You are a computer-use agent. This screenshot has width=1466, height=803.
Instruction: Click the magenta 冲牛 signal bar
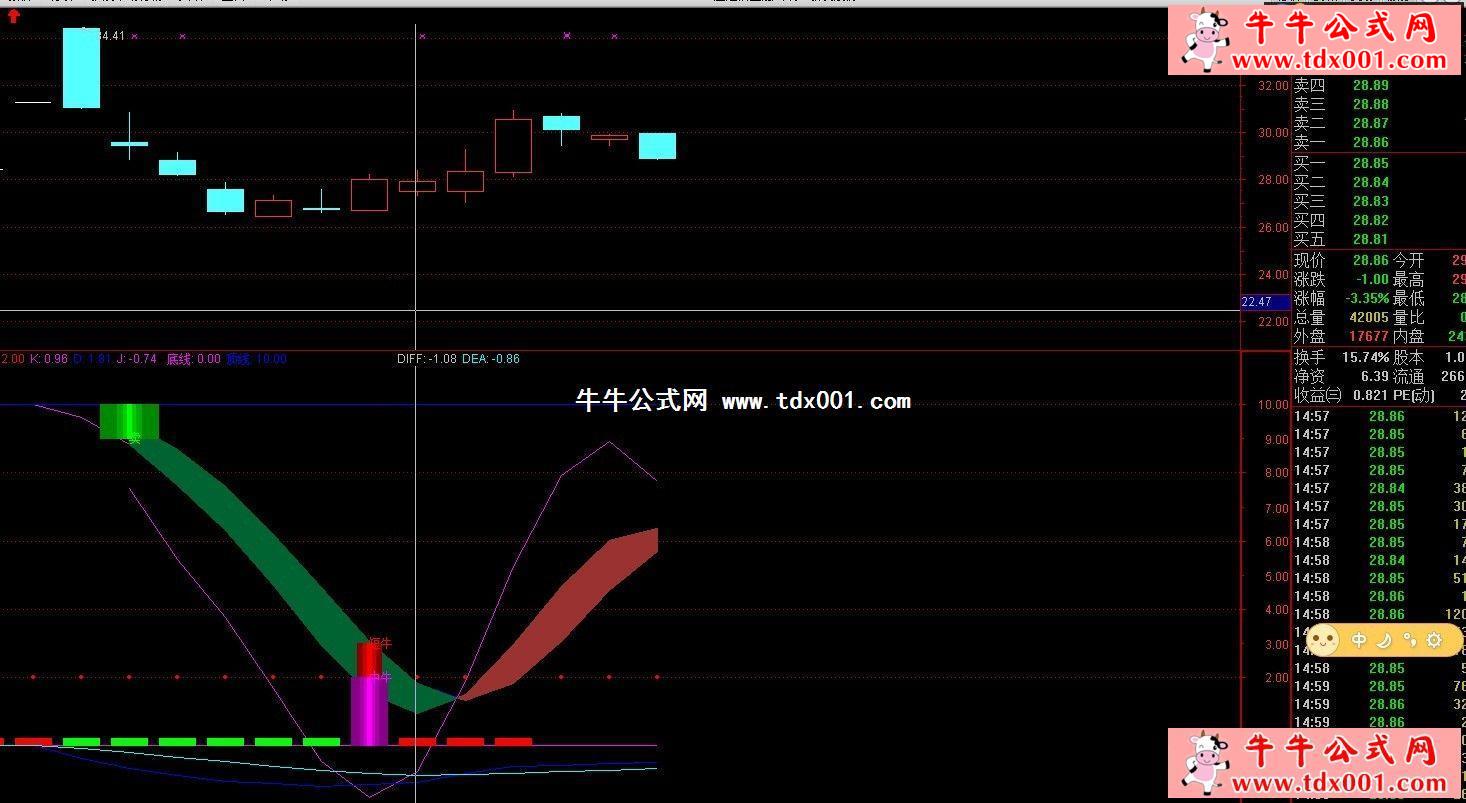[x=368, y=710]
